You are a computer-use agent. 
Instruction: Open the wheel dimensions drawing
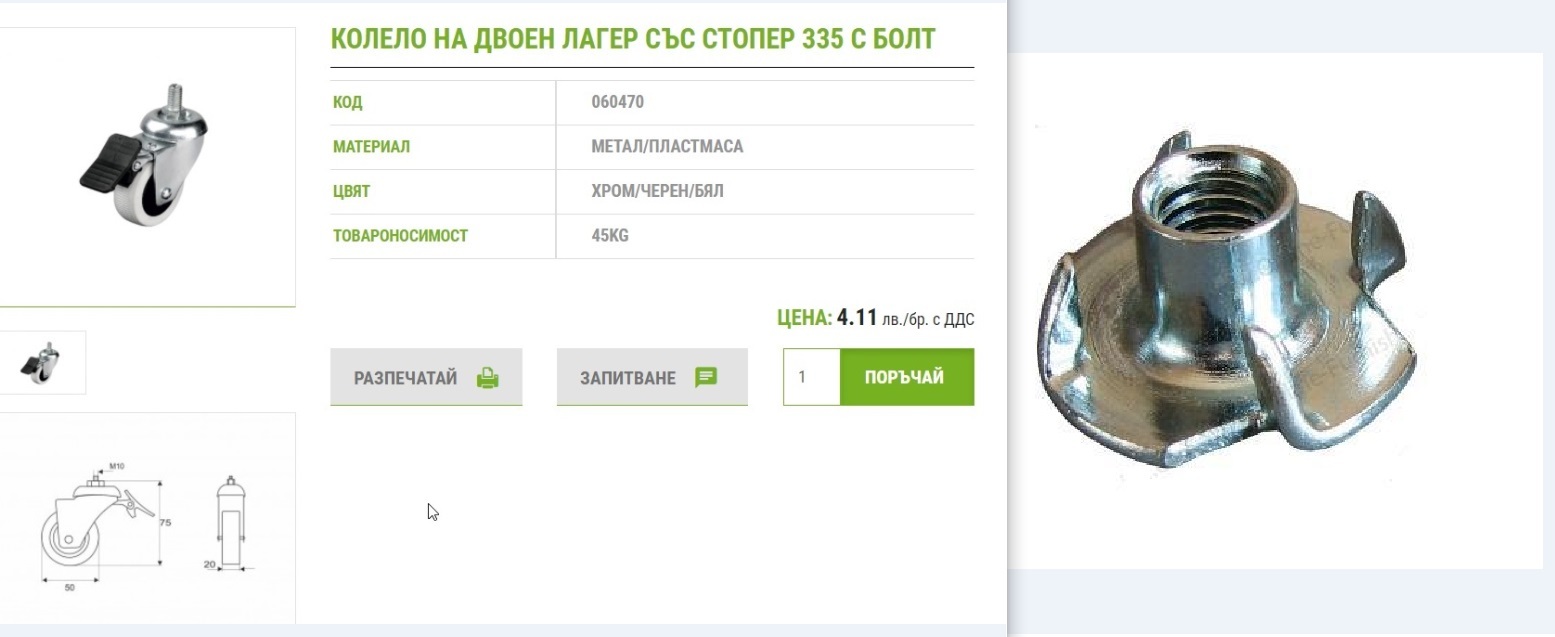(146, 520)
